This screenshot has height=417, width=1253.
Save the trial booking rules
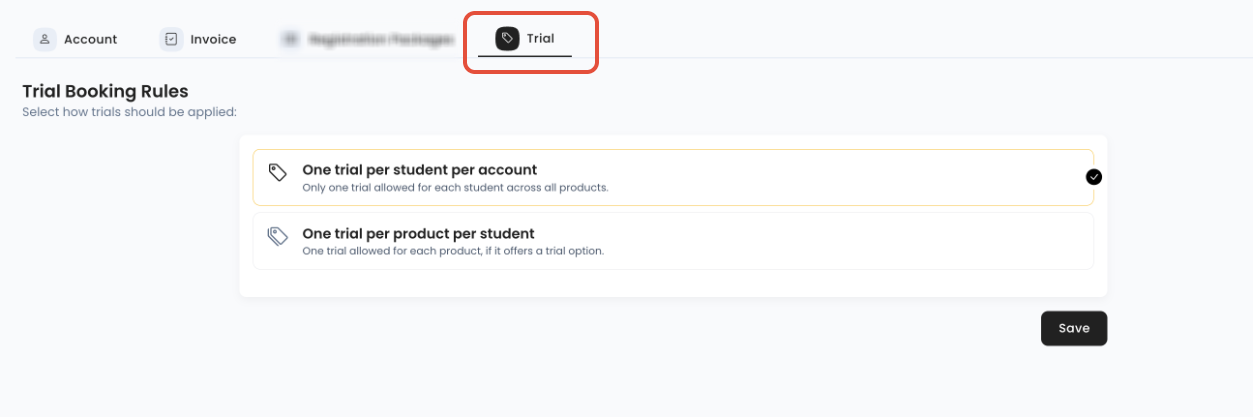tap(1074, 328)
